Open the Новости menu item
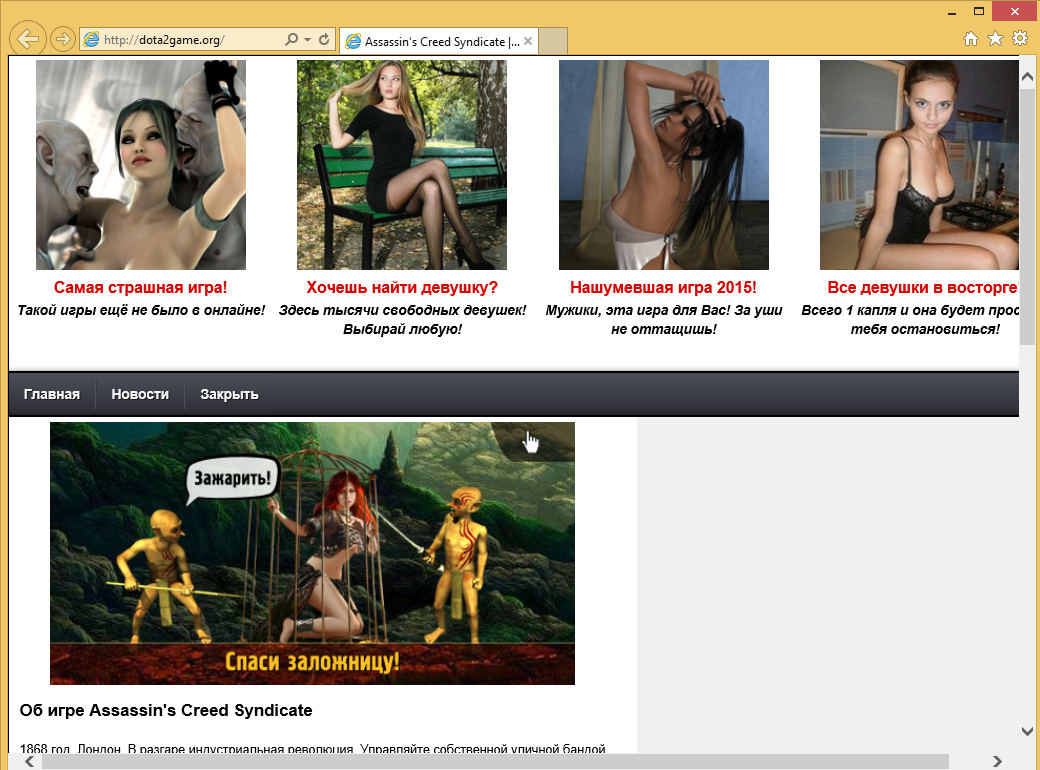Screen dimensions: 1040x770 coord(140,394)
